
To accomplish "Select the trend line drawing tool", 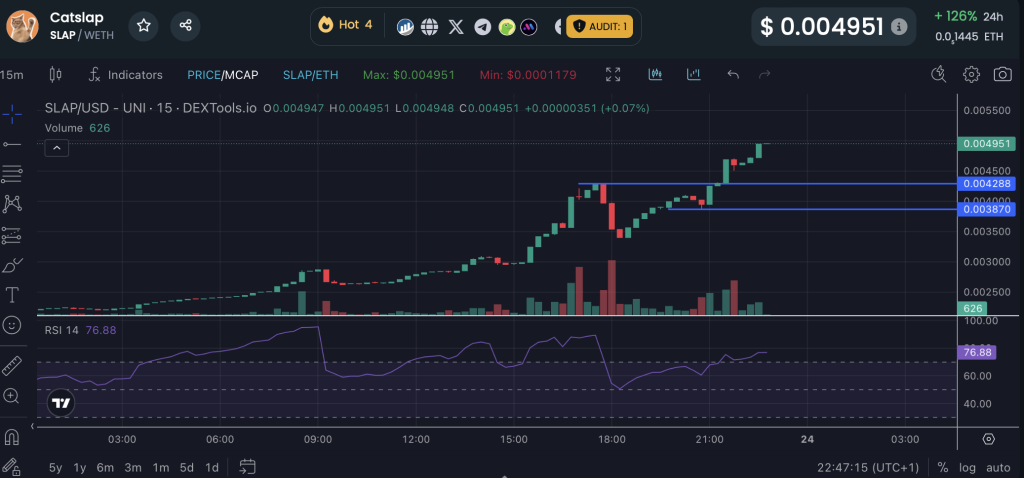I will (12, 144).
